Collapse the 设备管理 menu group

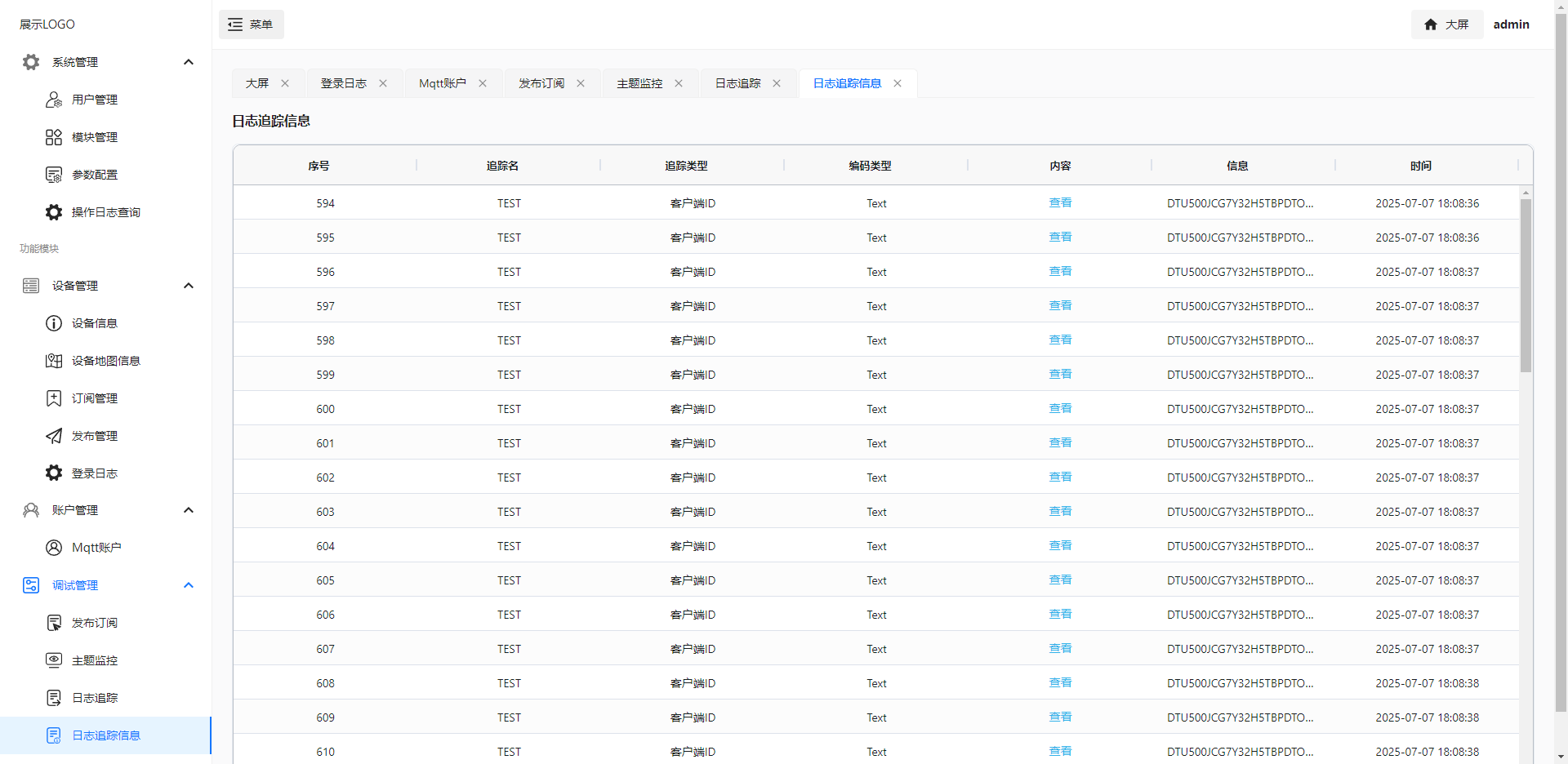pos(189,286)
